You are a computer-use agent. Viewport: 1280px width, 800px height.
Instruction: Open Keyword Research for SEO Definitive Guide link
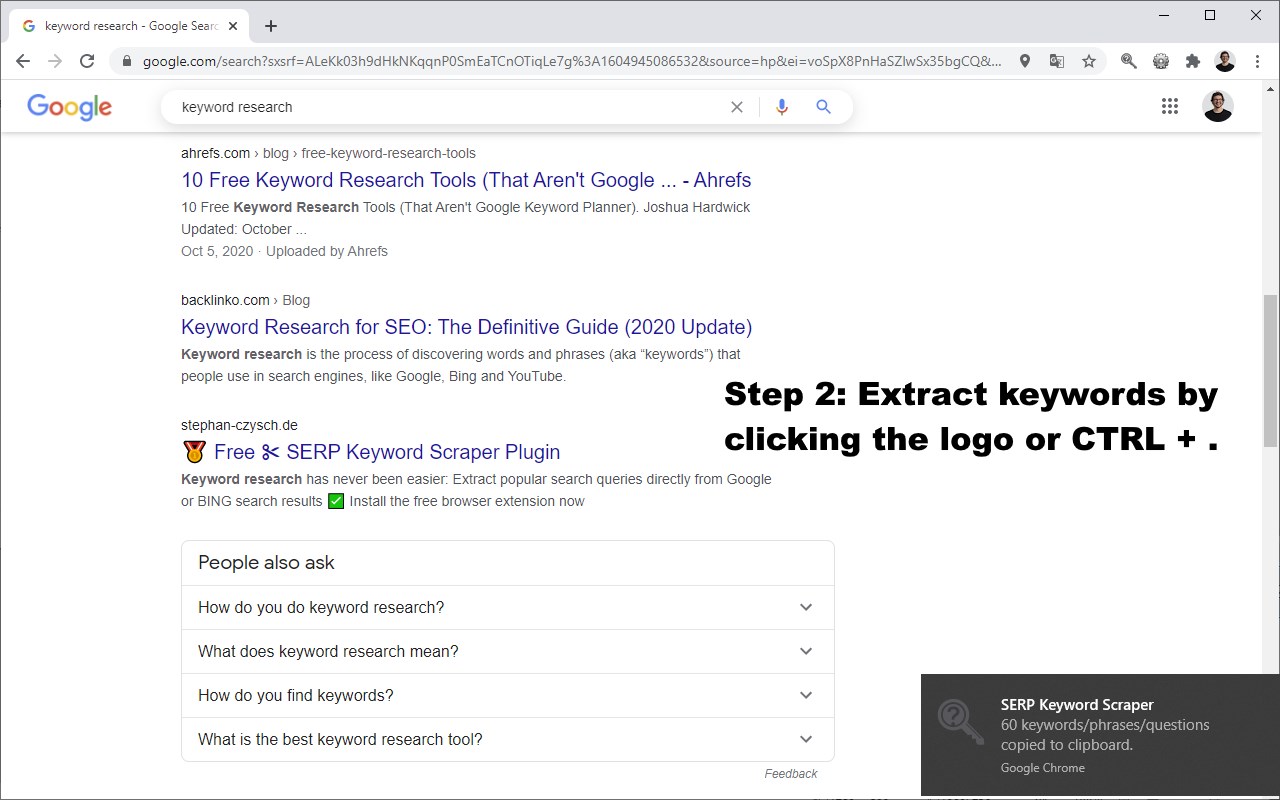(x=466, y=327)
